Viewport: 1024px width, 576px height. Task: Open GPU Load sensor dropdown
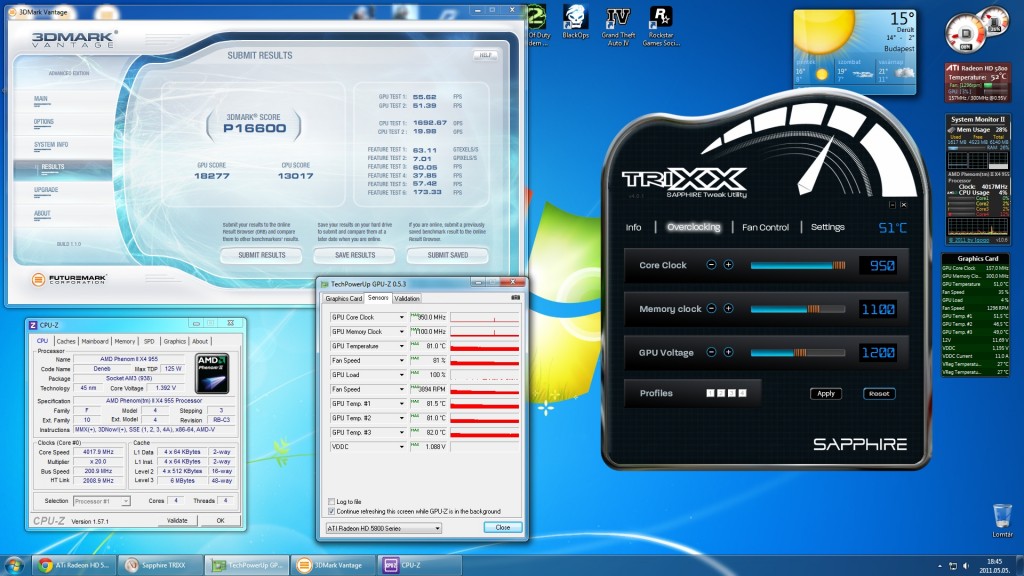[402, 375]
